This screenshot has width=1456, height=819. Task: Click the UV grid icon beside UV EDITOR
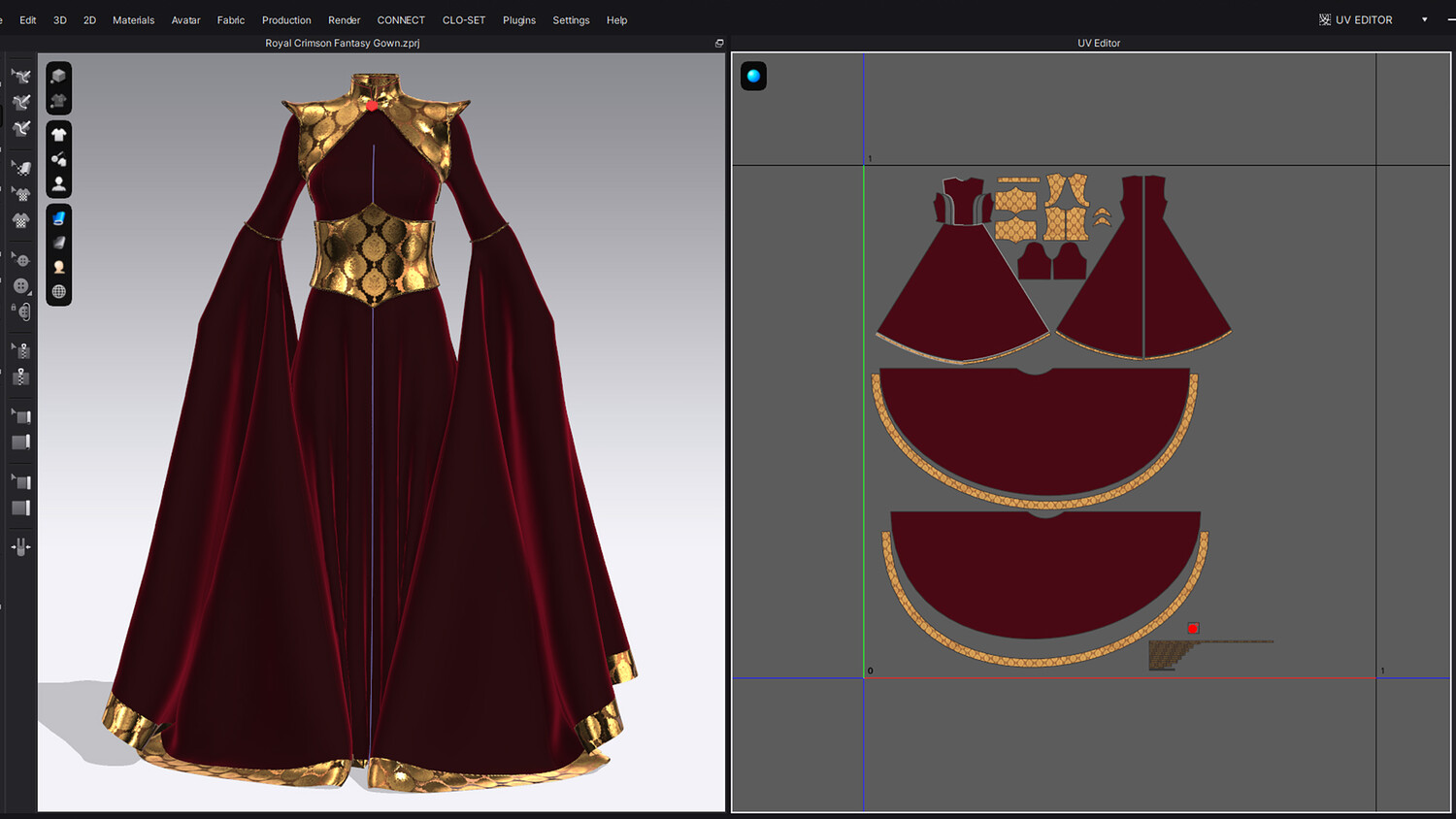coord(1325,19)
